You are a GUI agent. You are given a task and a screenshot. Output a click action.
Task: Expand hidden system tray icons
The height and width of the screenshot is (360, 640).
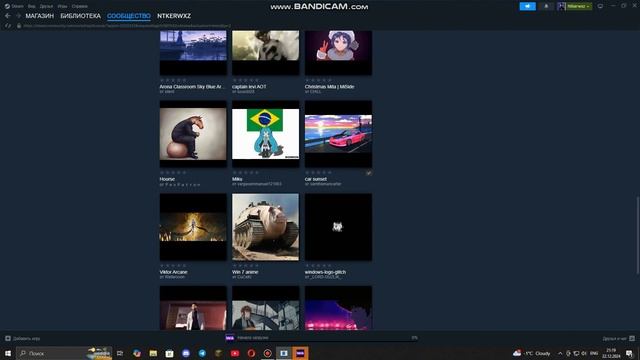tap(560, 353)
